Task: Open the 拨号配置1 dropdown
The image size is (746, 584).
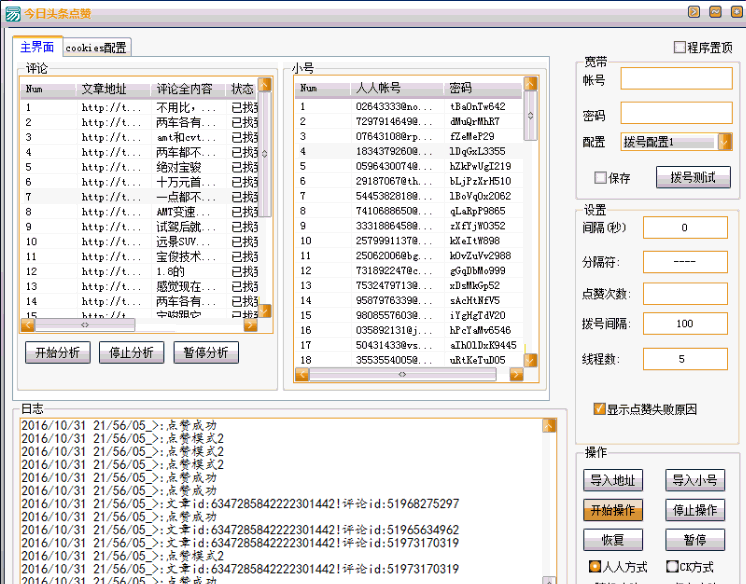Action: coord(725,142)
